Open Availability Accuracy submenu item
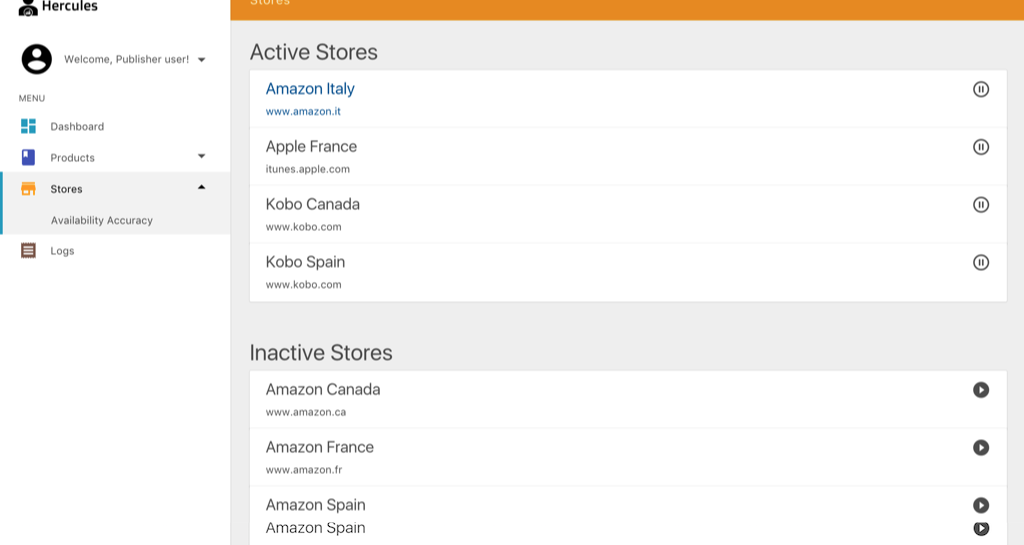The width and height of the screenshot is (1024, 545). click(x=102, y=220)
